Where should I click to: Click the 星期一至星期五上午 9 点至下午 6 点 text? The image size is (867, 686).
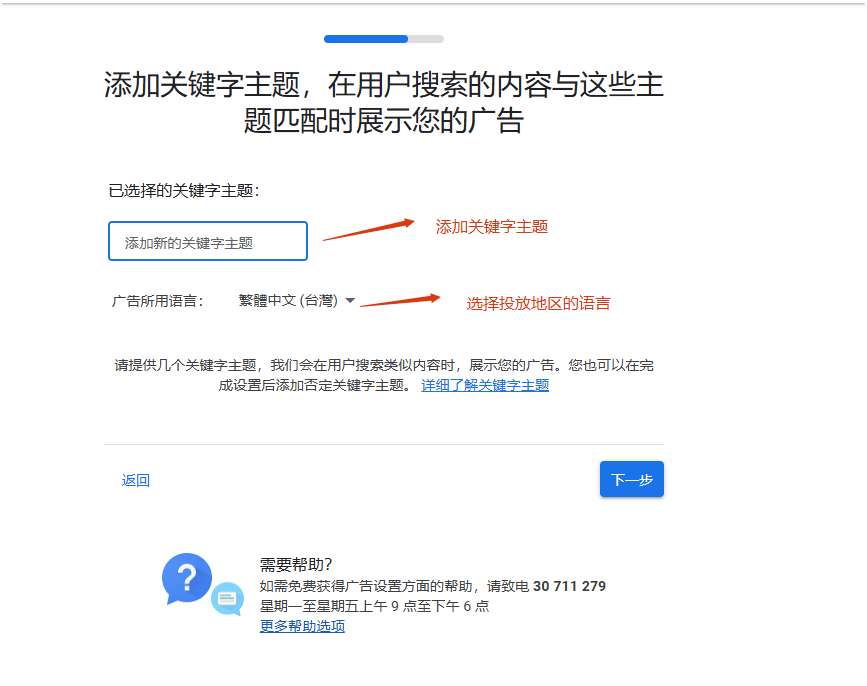[x=374, y=606]
